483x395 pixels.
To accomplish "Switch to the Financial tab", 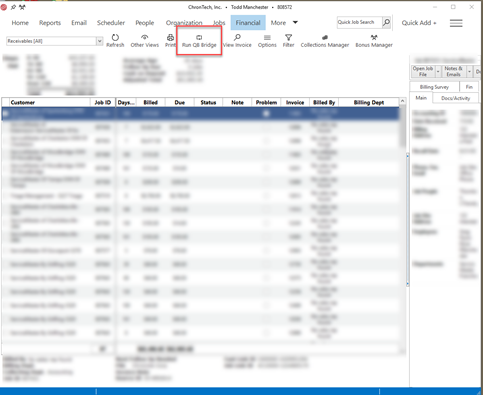I will pyautogui.click(x=248, y=23).
